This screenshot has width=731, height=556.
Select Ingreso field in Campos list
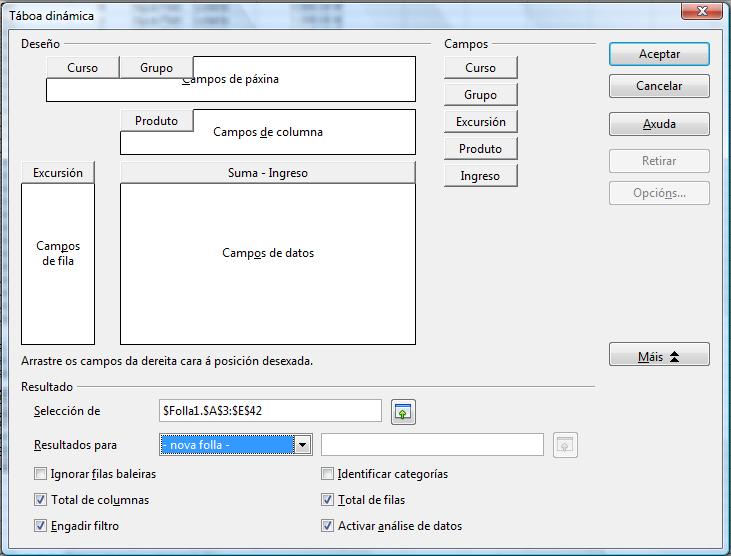tap(480, 176)
